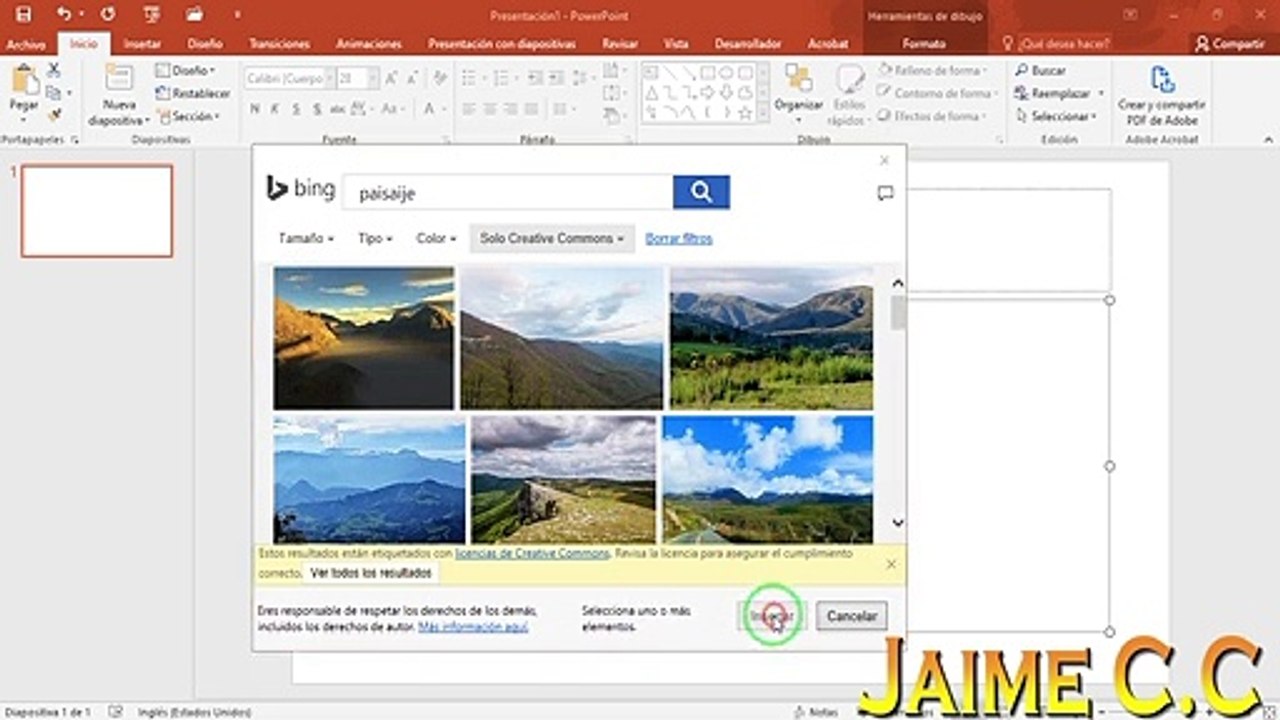
Task: Select the star shape in shapes gallery
Action: coord(745,113)
